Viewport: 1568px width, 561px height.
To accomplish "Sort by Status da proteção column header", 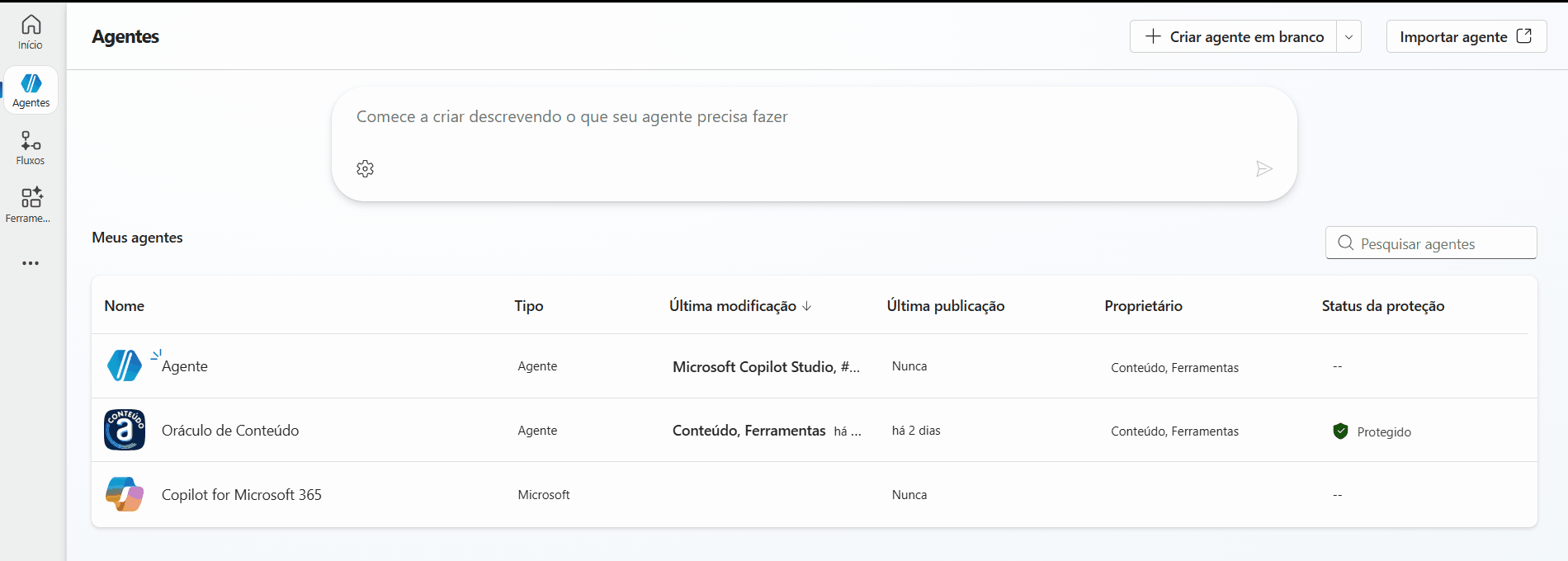I will click(x=1383, y=306).
